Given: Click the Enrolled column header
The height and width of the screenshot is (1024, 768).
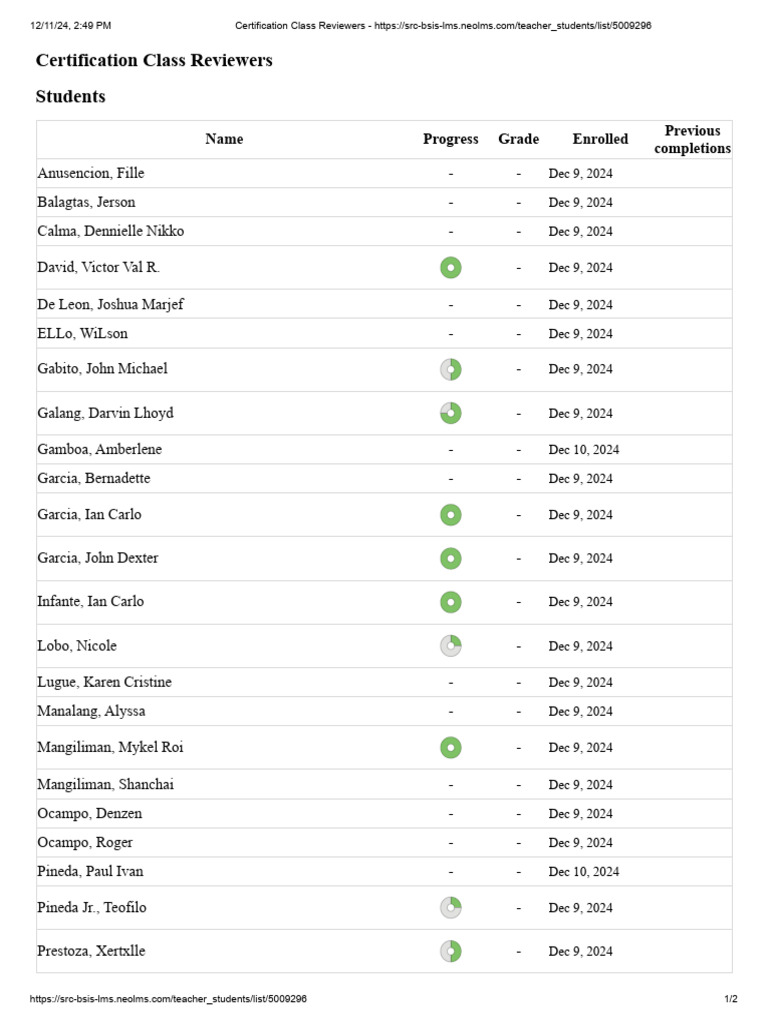Looking at the screenshot, I should [600, 139].
